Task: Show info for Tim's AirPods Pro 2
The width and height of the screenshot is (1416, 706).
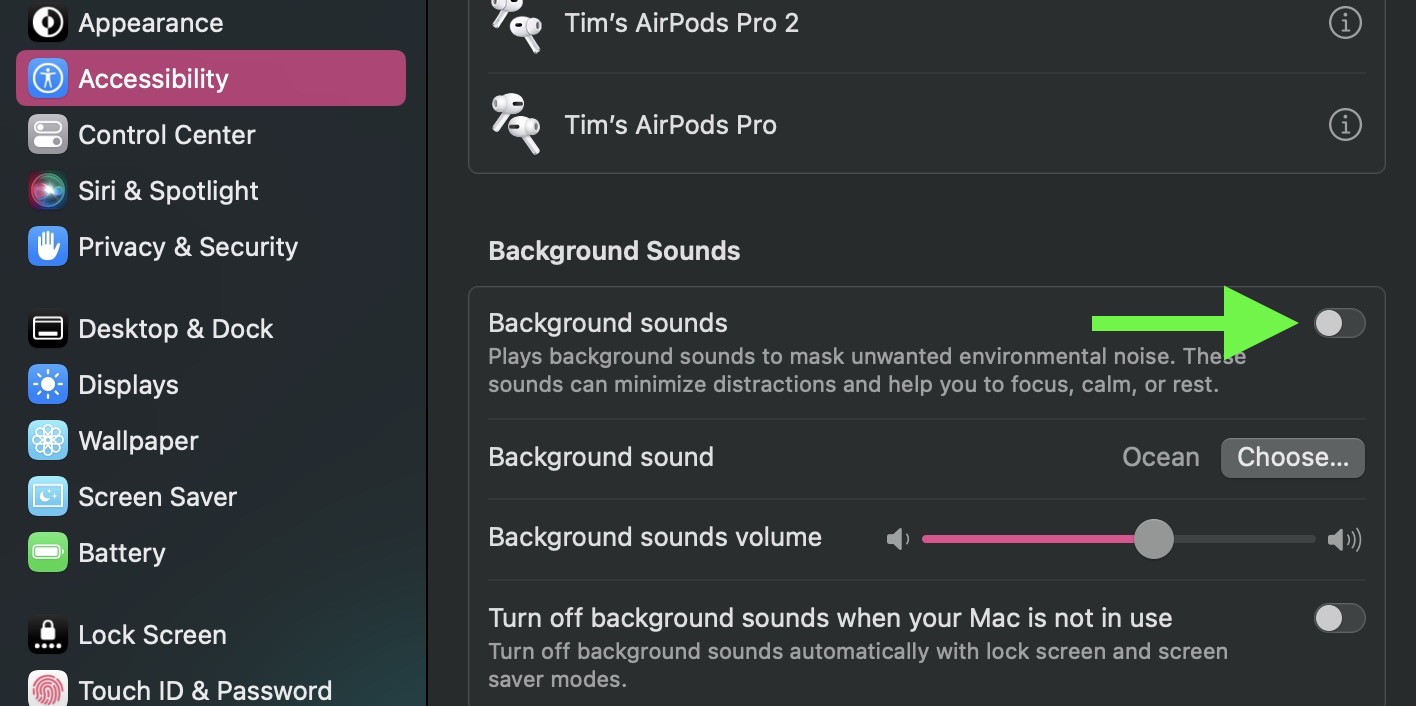Action: [1345, 22]
